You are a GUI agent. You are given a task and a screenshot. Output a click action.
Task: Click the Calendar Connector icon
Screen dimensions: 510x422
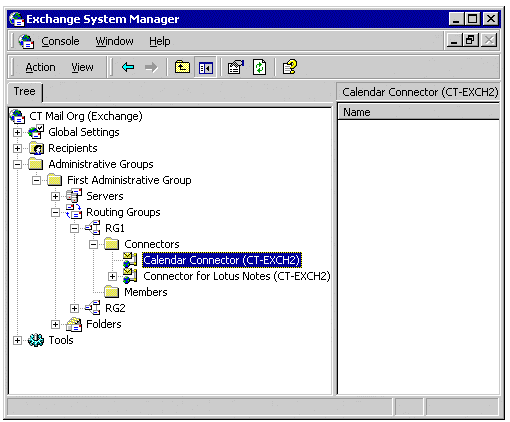pyautogui.click(x=130, y=260)
